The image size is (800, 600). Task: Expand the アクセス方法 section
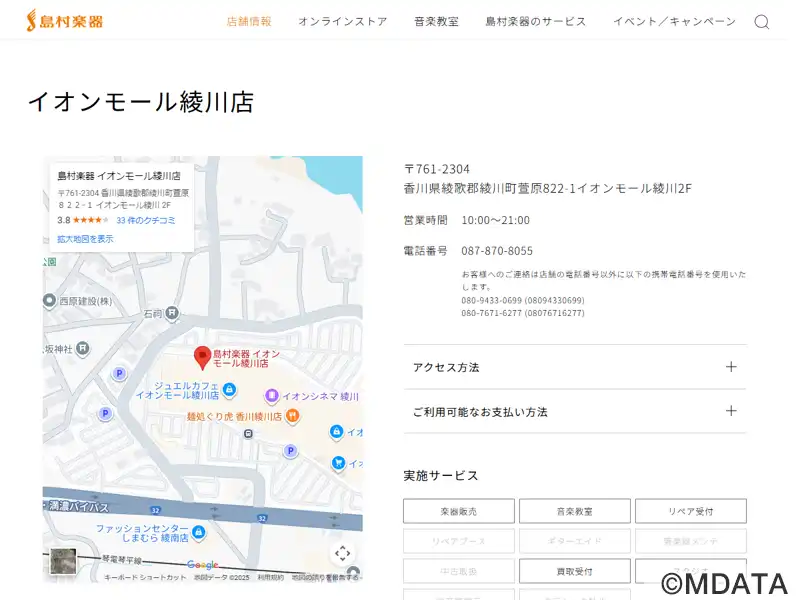click(574, 367)
